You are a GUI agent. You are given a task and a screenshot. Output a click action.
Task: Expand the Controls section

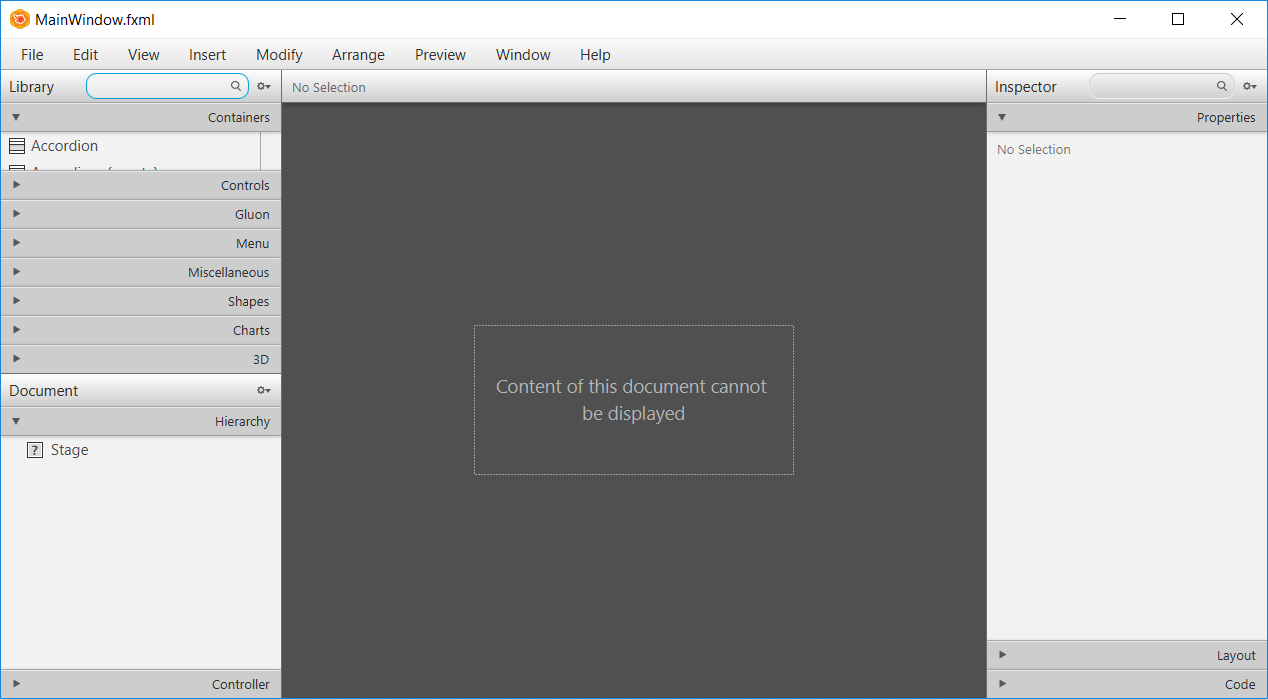(x=16, y=185)
